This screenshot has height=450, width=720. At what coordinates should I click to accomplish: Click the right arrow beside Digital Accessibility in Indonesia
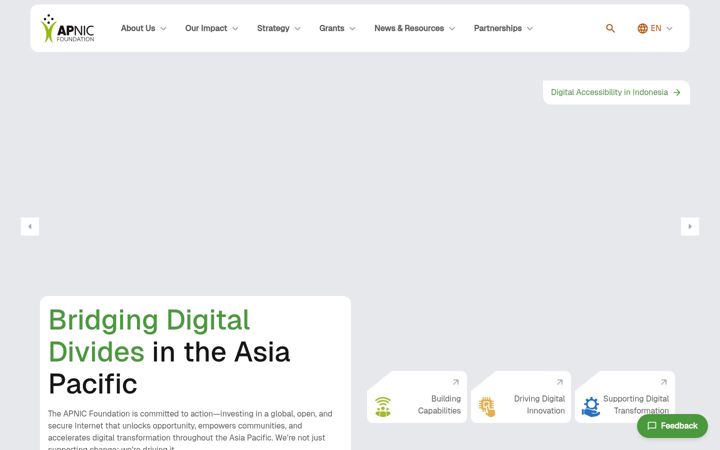point(677,92)
